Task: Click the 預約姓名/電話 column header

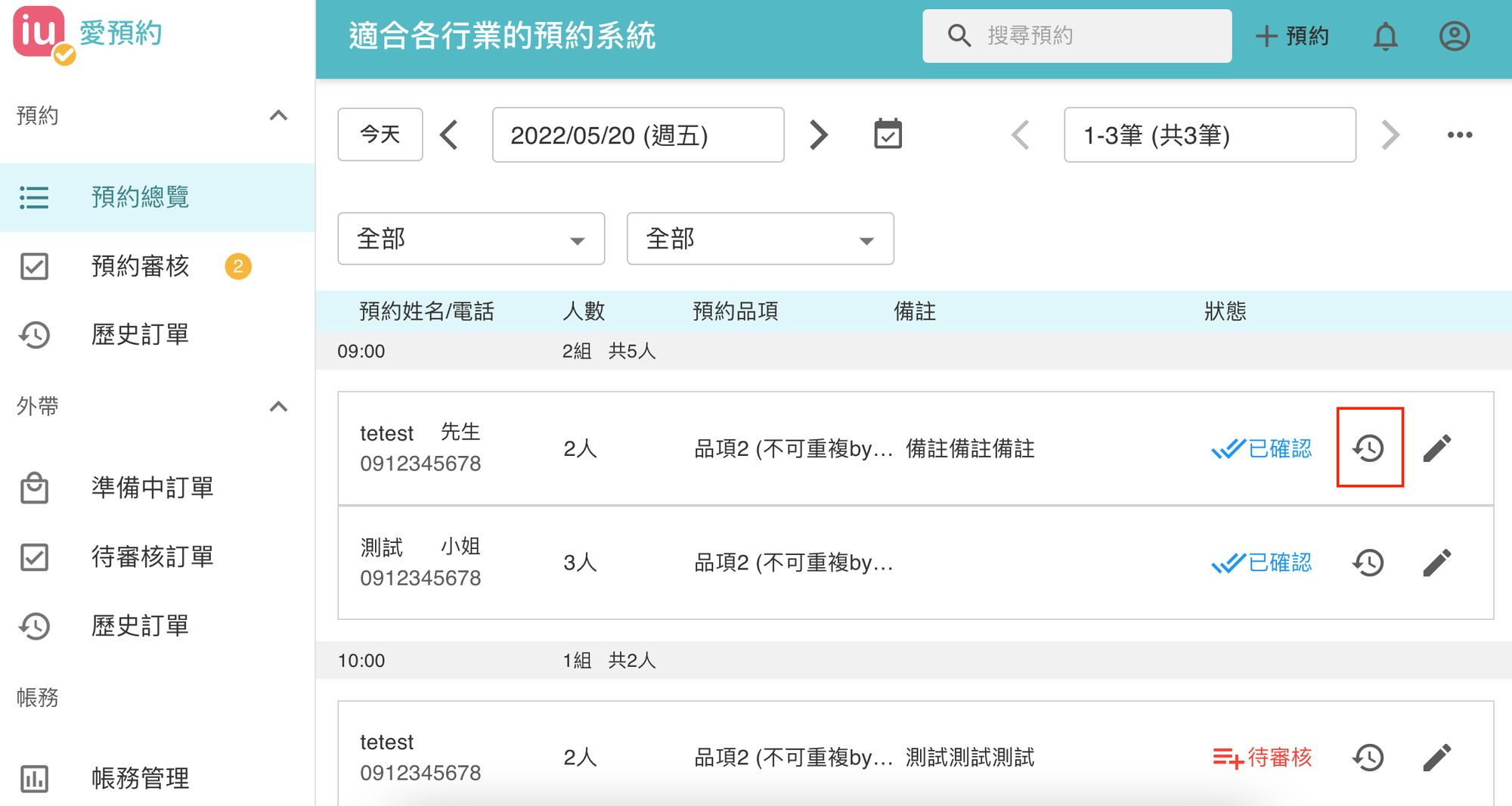Action: tap(426, 312)
